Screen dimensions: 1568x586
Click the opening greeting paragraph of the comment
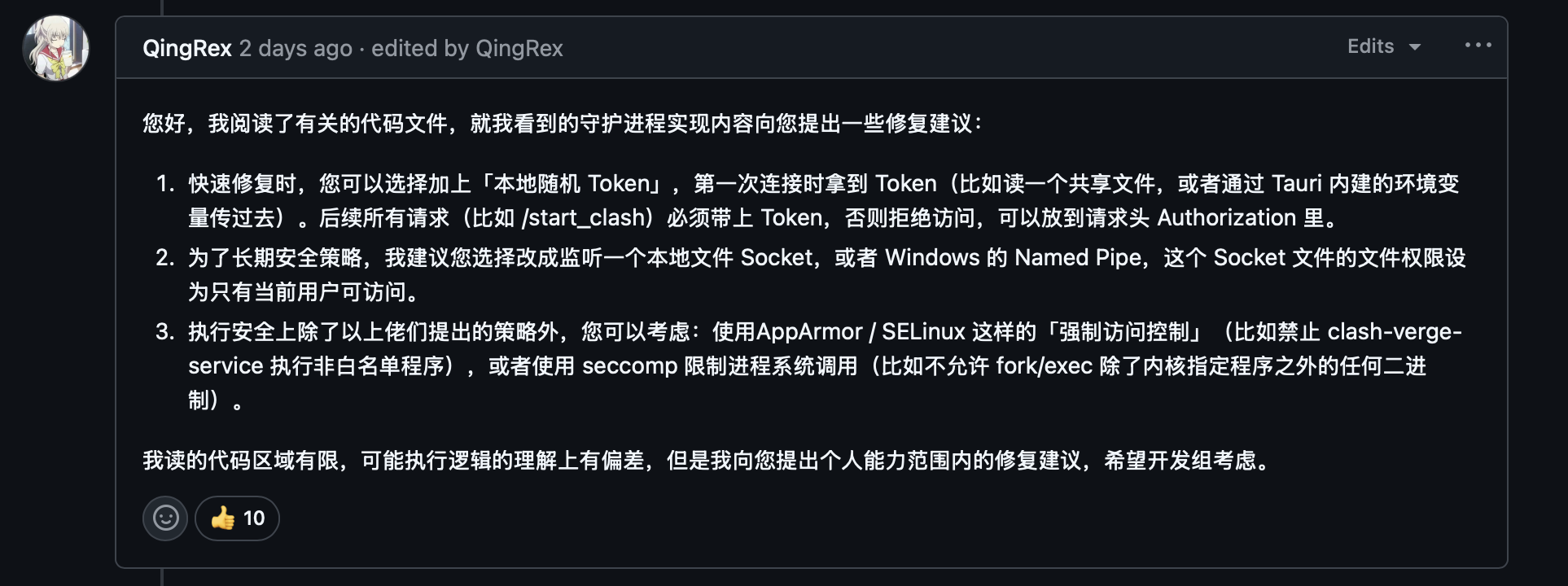pos(562,124)
